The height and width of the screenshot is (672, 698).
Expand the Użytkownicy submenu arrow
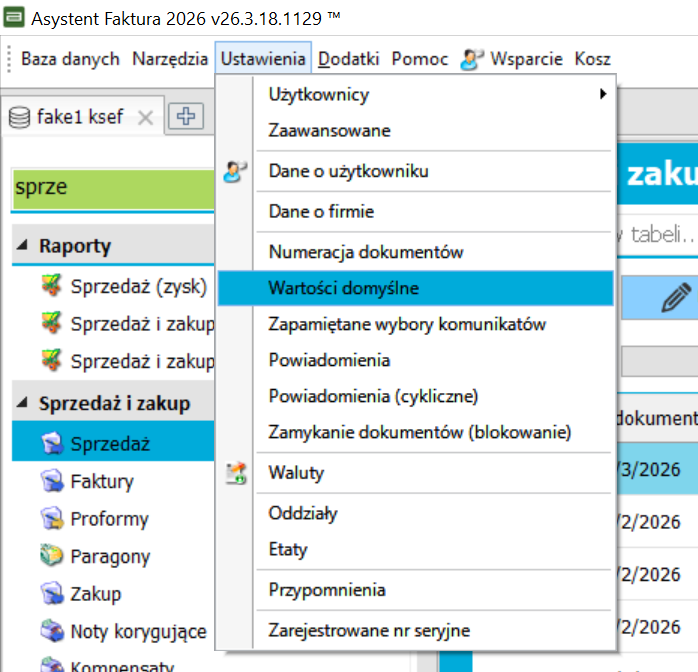[x=602, y=94]
